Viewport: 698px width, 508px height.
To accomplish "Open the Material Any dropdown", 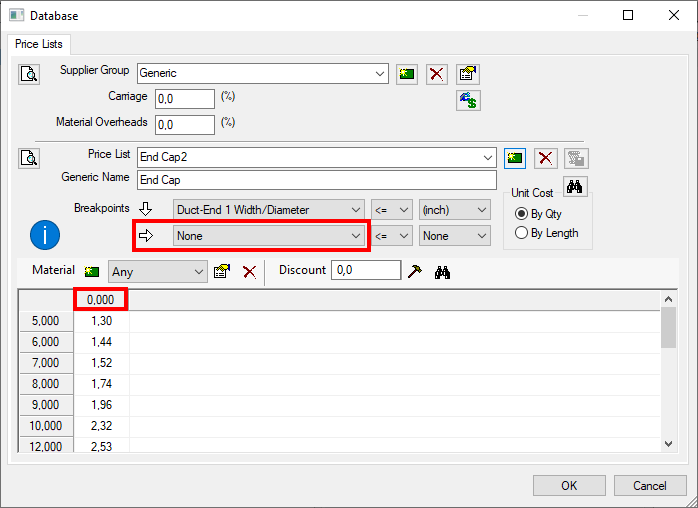I will point(158,272).
